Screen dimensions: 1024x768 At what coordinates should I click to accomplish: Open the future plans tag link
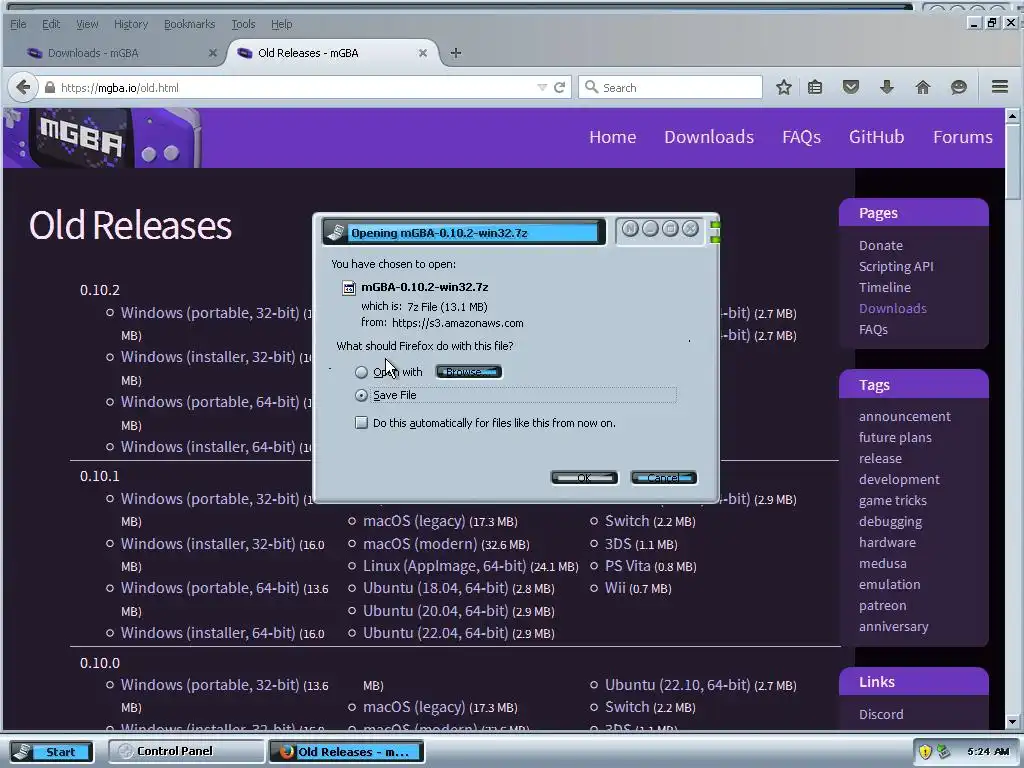coord(895,438)
